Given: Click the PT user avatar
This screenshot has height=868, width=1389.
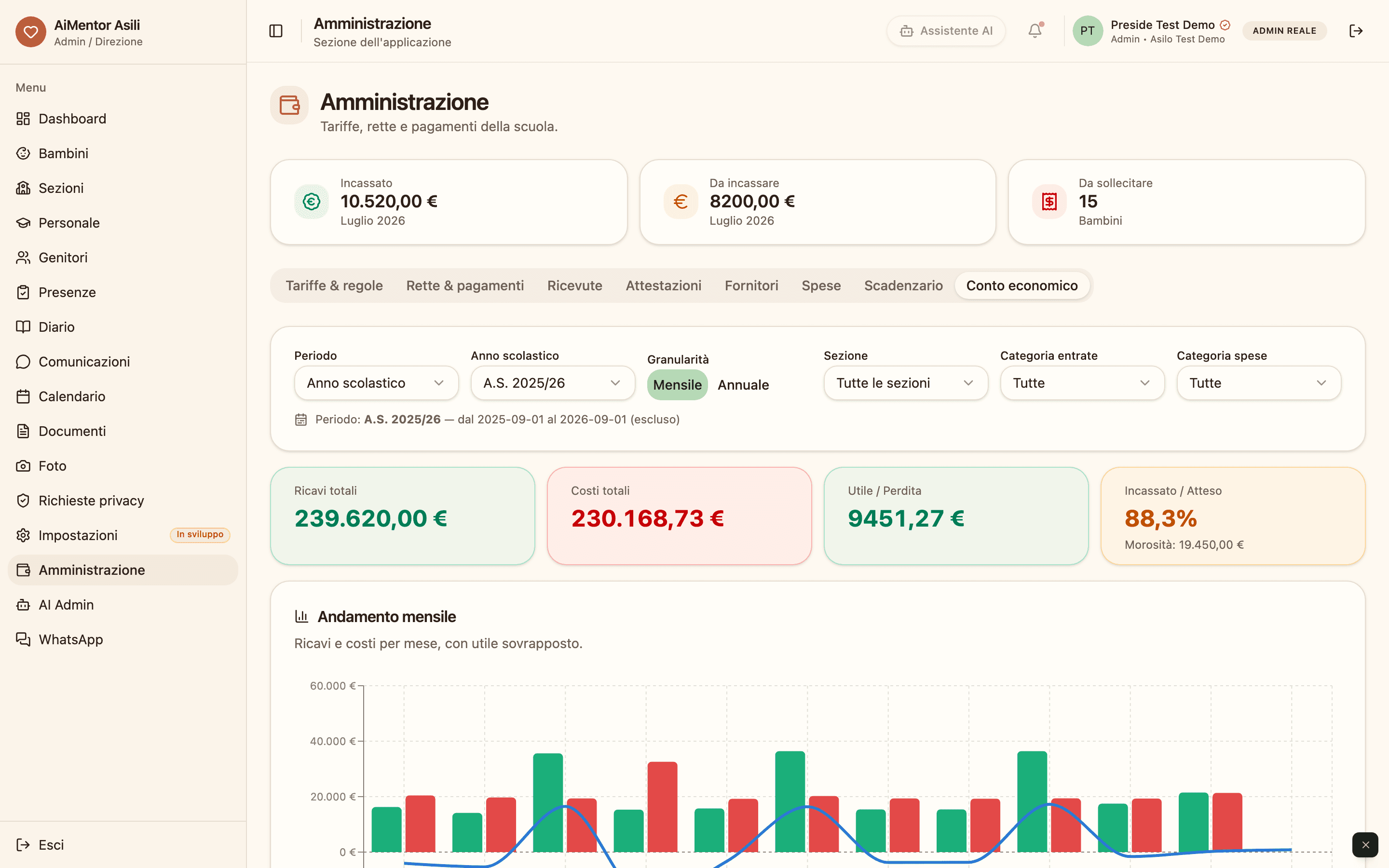Looking at the screenshot, I should pos(1087,31).
